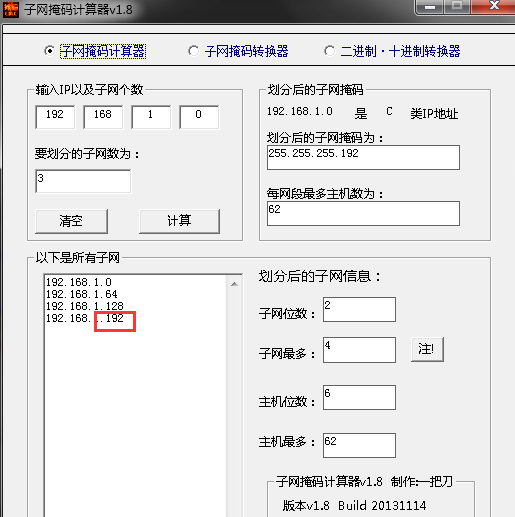Select subnet 192.168.1.0 in the list

79,282
